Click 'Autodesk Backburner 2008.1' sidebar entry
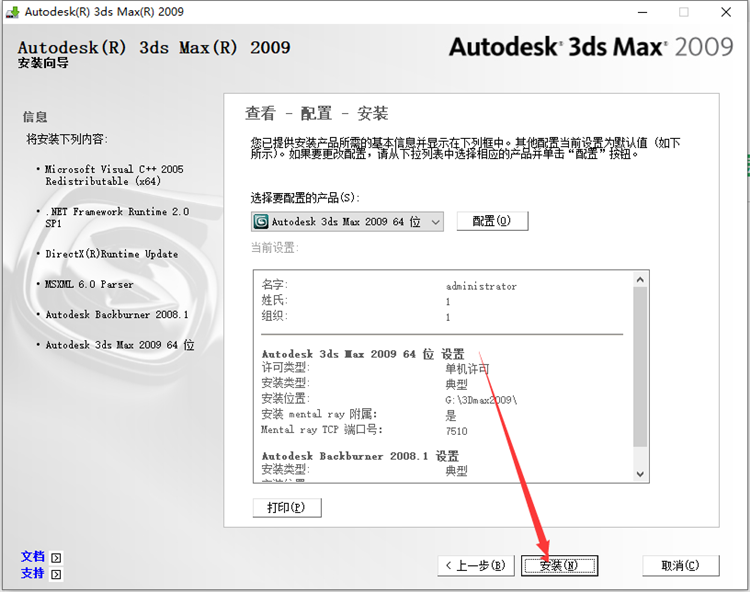This screenshot has height=592, width=750. [117, 315]
